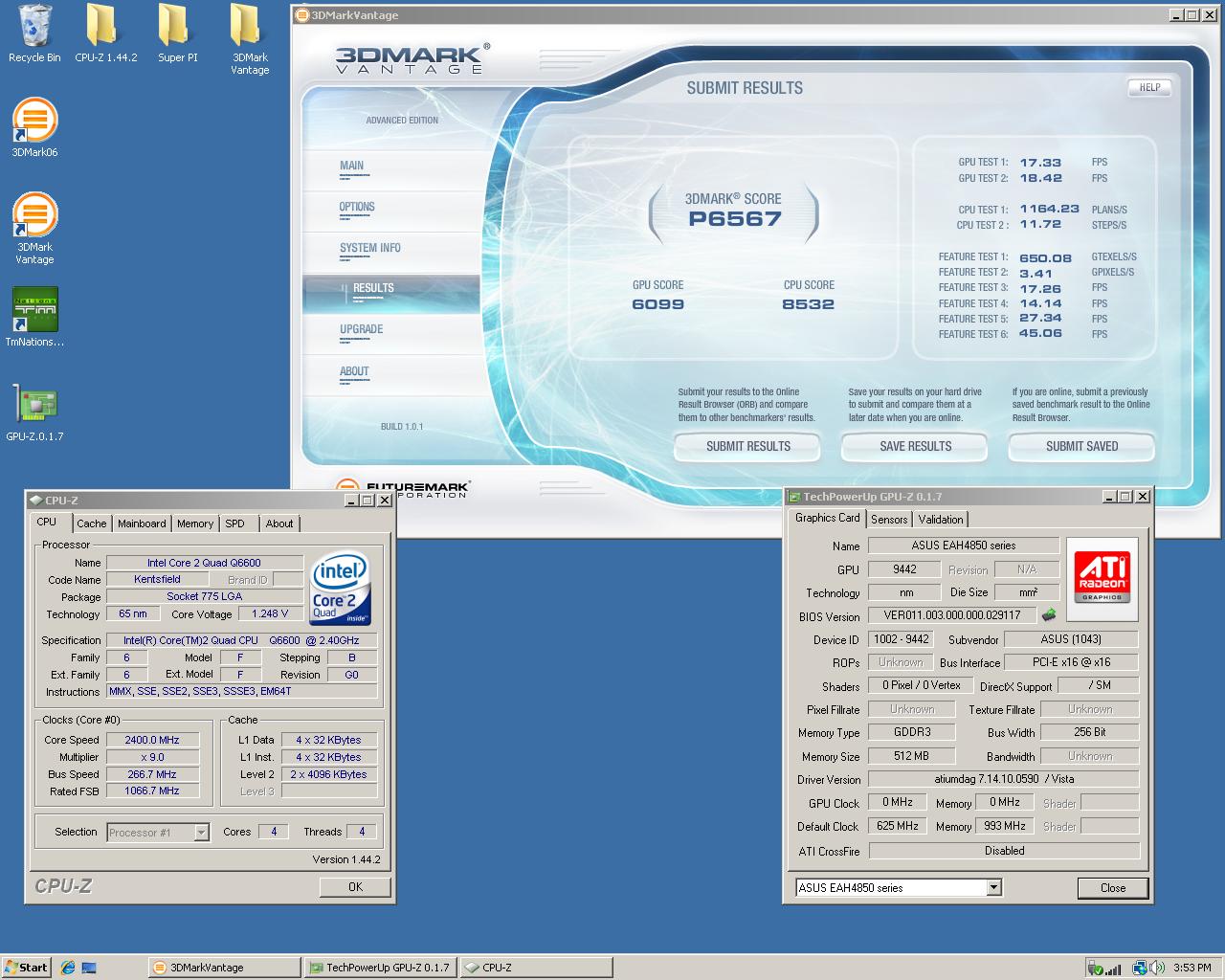Click the P6567 3DMark score
Viewport: 1225px width, 980px height.
point(735,219)
